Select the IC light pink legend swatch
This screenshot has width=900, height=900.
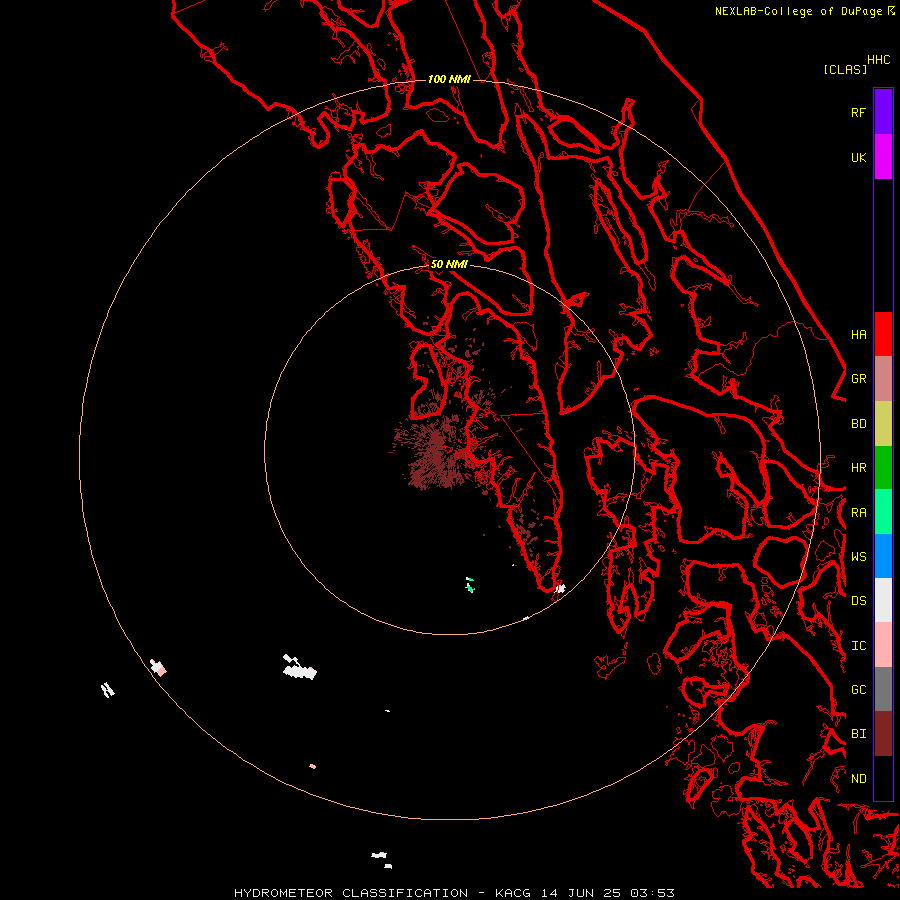tap(883, 645)
